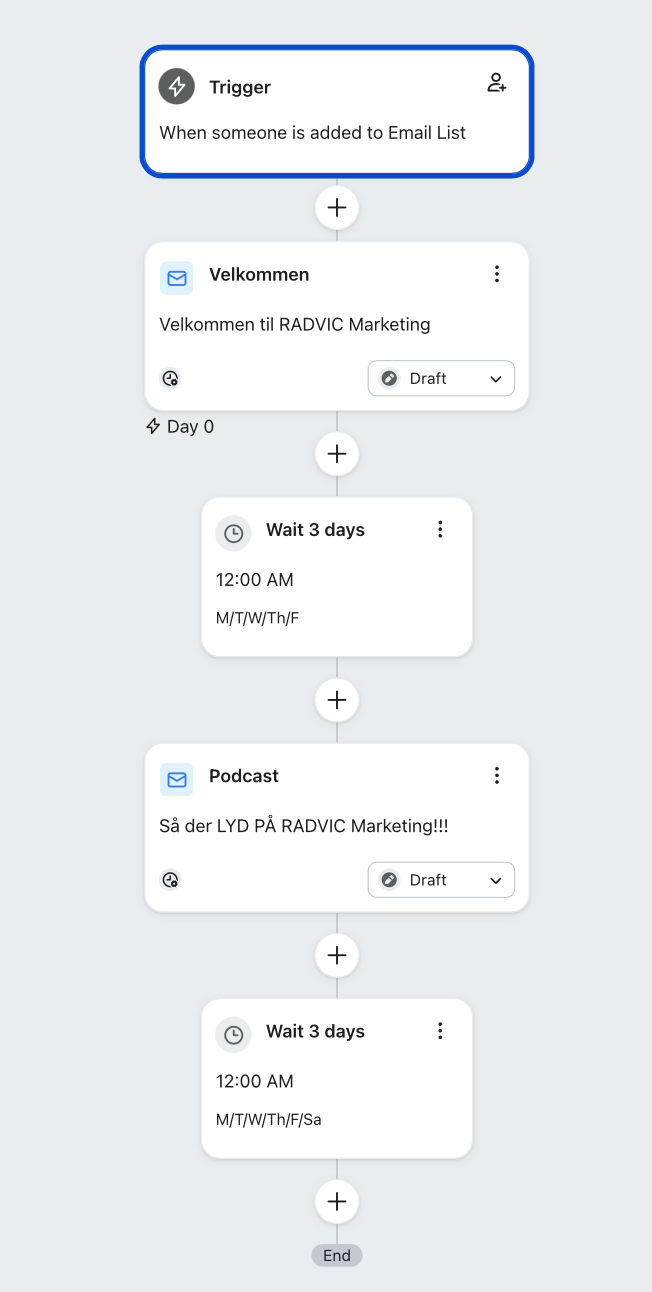Add a step below the Velkommen email
Viewport: 652px width, 1292px height.
[337, 454]
